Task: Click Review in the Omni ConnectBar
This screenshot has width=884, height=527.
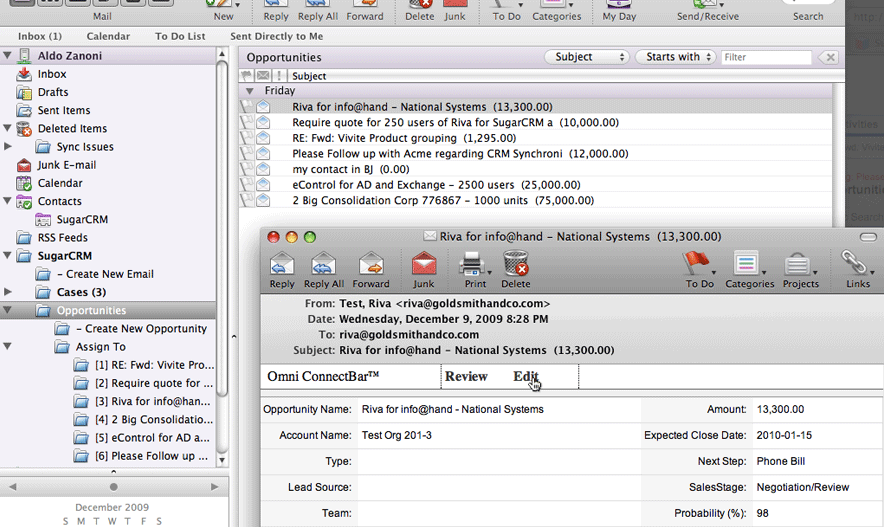Action: (x=466, y=377)
